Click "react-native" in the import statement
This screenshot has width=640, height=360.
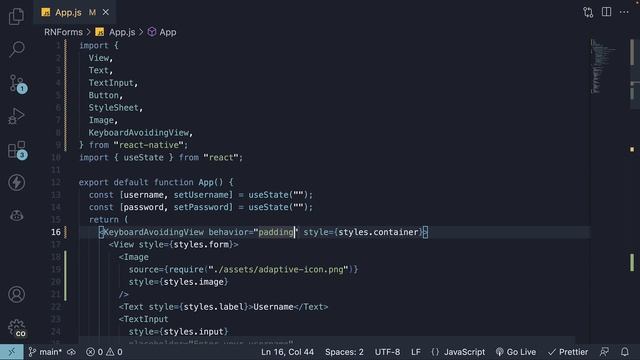pyautogui.click(x=151, y=145)
